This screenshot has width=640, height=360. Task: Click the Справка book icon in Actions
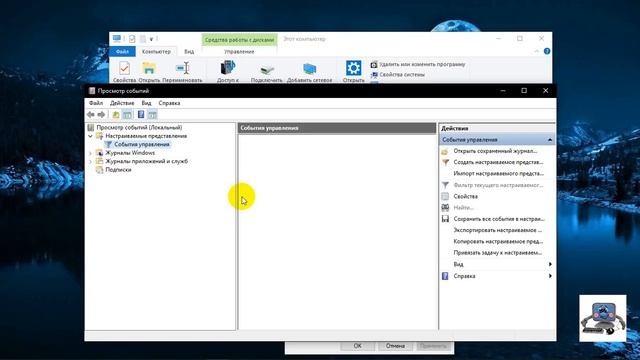(x=445, y=276)
